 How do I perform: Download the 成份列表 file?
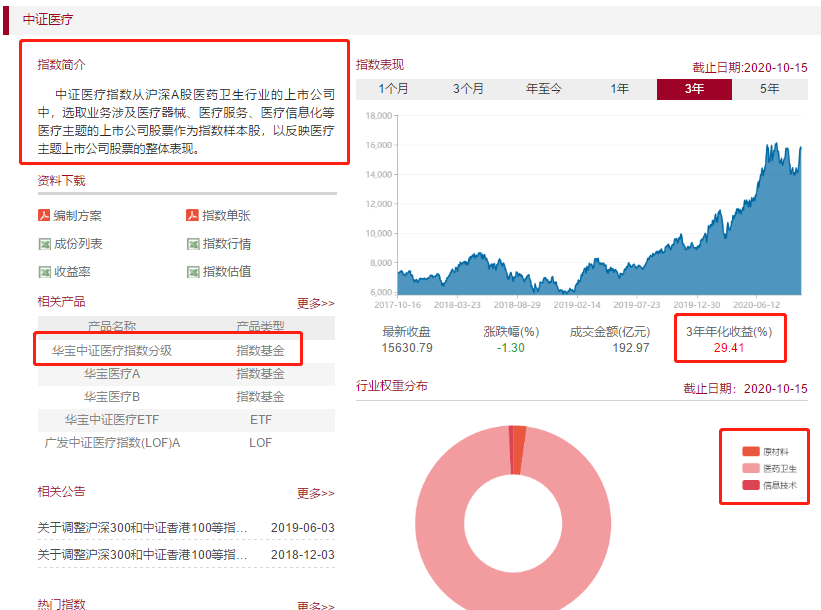(x=78, y=244)
